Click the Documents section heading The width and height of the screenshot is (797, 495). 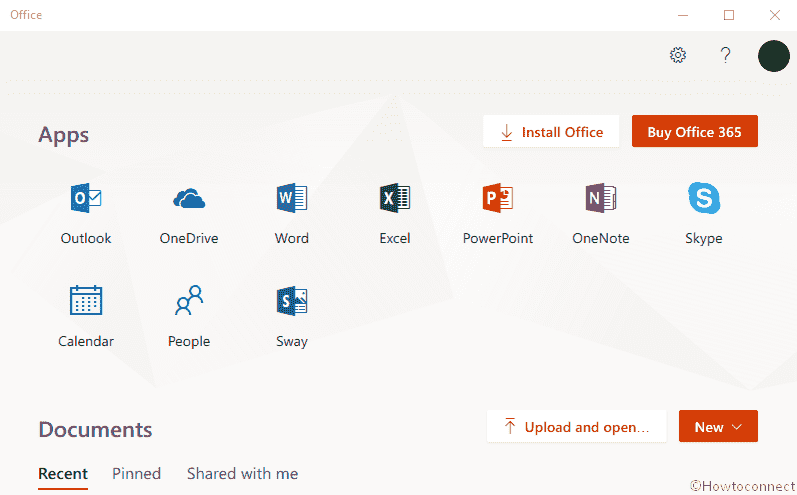96,429
